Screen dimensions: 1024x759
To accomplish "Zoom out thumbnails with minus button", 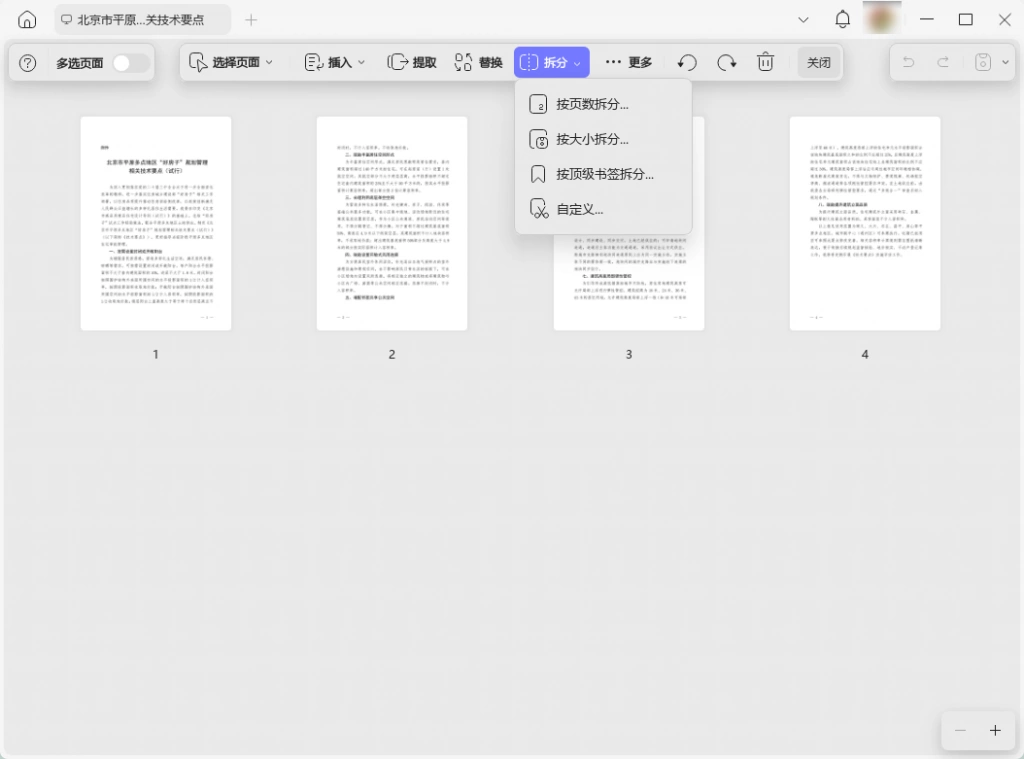I will tap(960, 730).
